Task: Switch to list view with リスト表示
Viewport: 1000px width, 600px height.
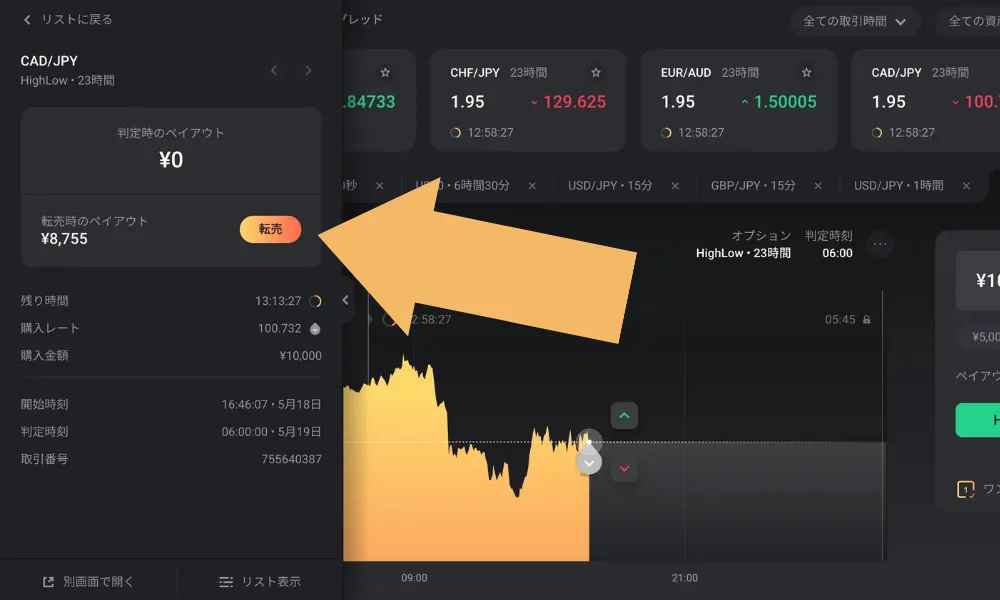Action: click(260, 582)
